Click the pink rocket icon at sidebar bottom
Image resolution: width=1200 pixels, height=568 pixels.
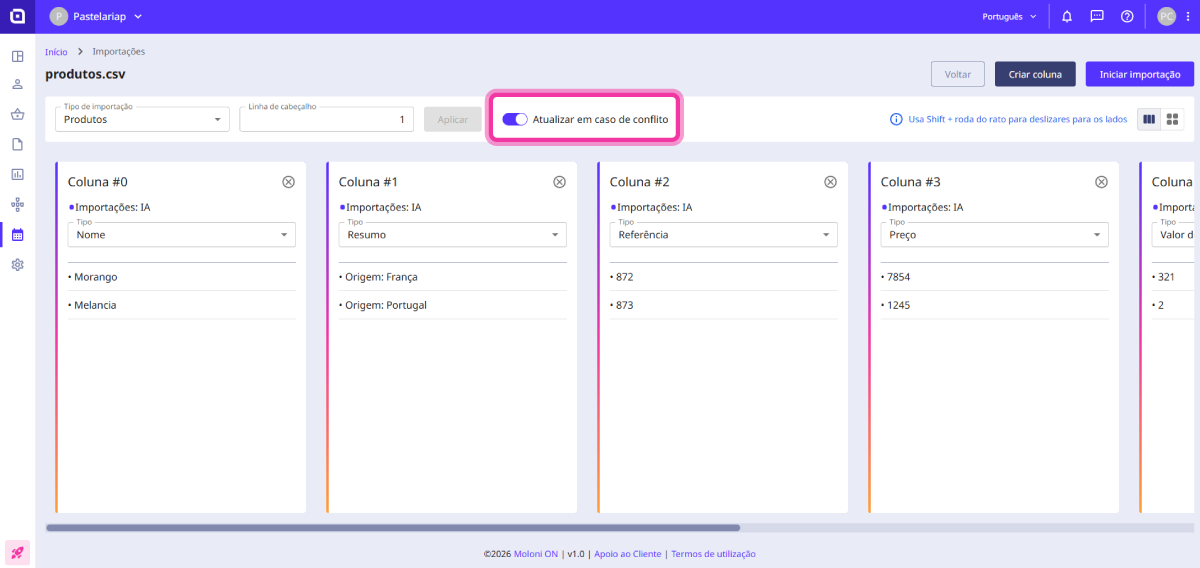[x=17, y=552]
